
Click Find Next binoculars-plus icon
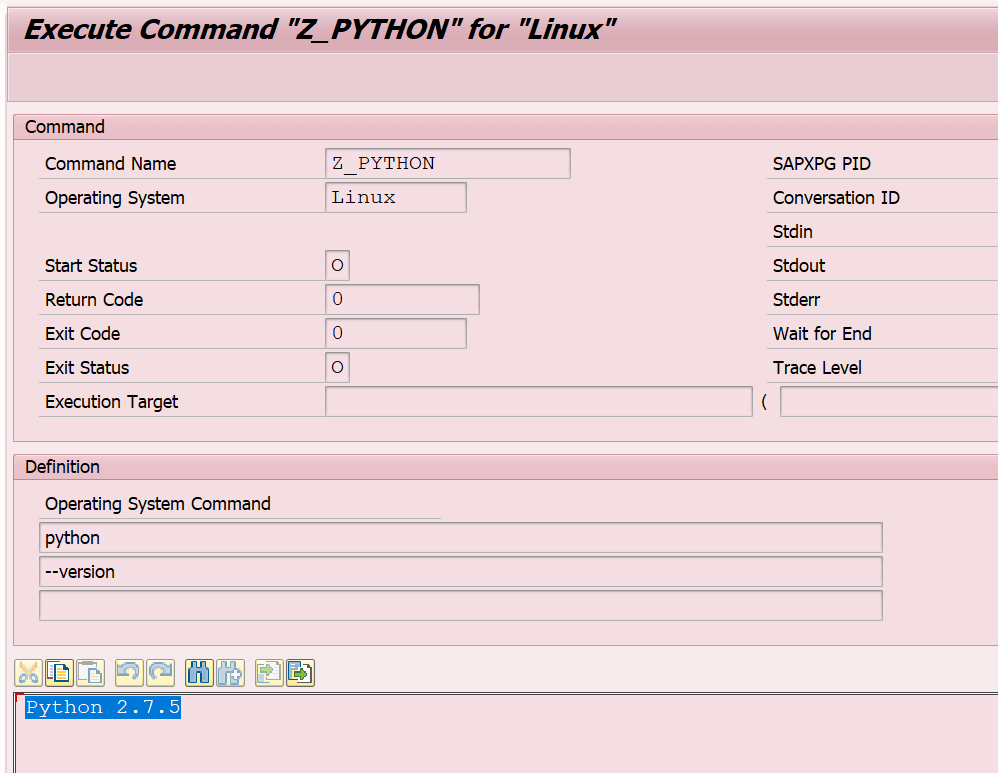pos(230,673)
